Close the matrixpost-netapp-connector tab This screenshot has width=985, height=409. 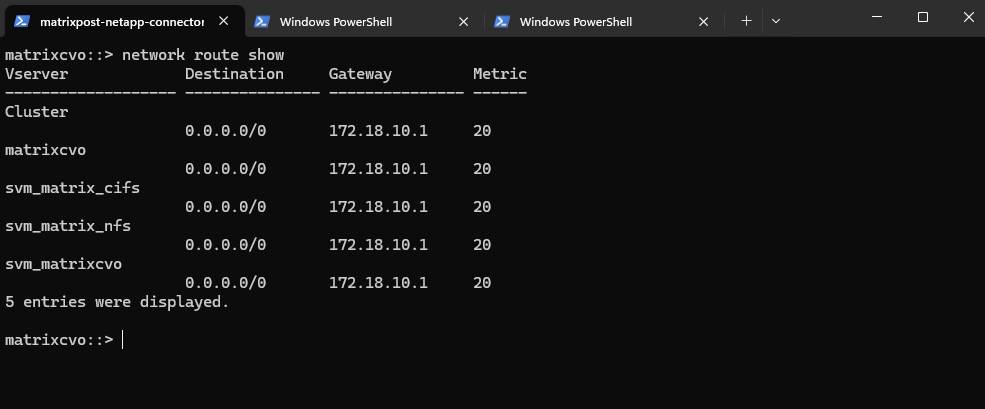click(222, 21)
